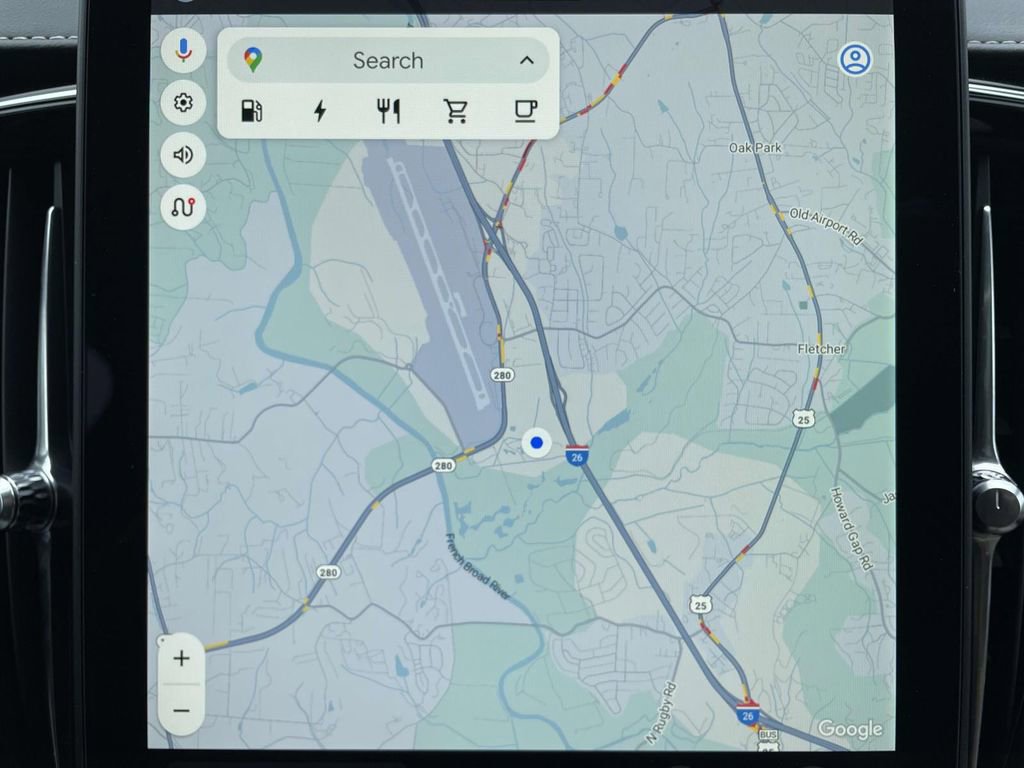Tap the Google logo watermark
Image resolution: width=1024 pixels, height=768 pixels.
(x=850, y=729)
